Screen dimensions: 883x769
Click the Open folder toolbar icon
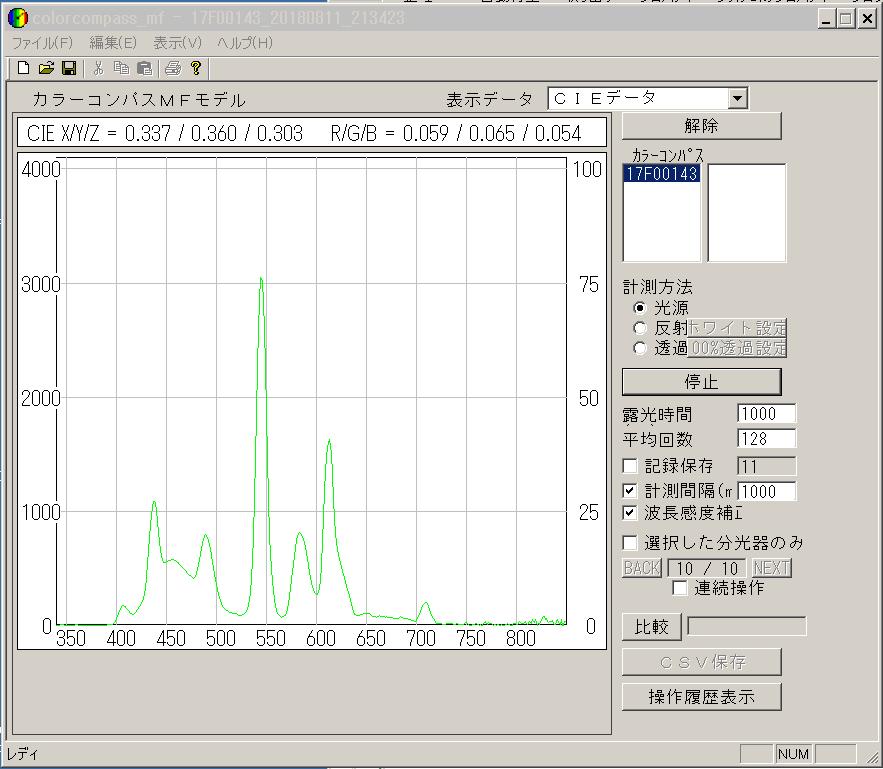[x=46, y=68]
